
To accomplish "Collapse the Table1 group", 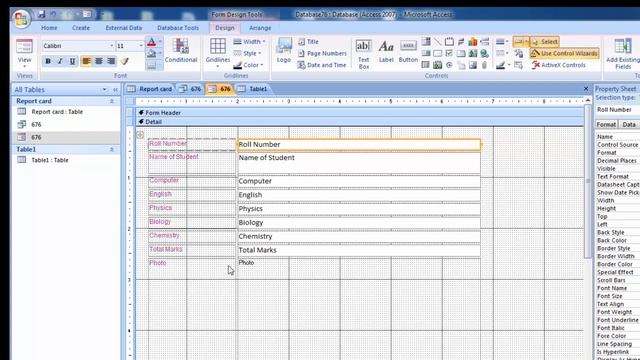I will click(x=111, y=149).
